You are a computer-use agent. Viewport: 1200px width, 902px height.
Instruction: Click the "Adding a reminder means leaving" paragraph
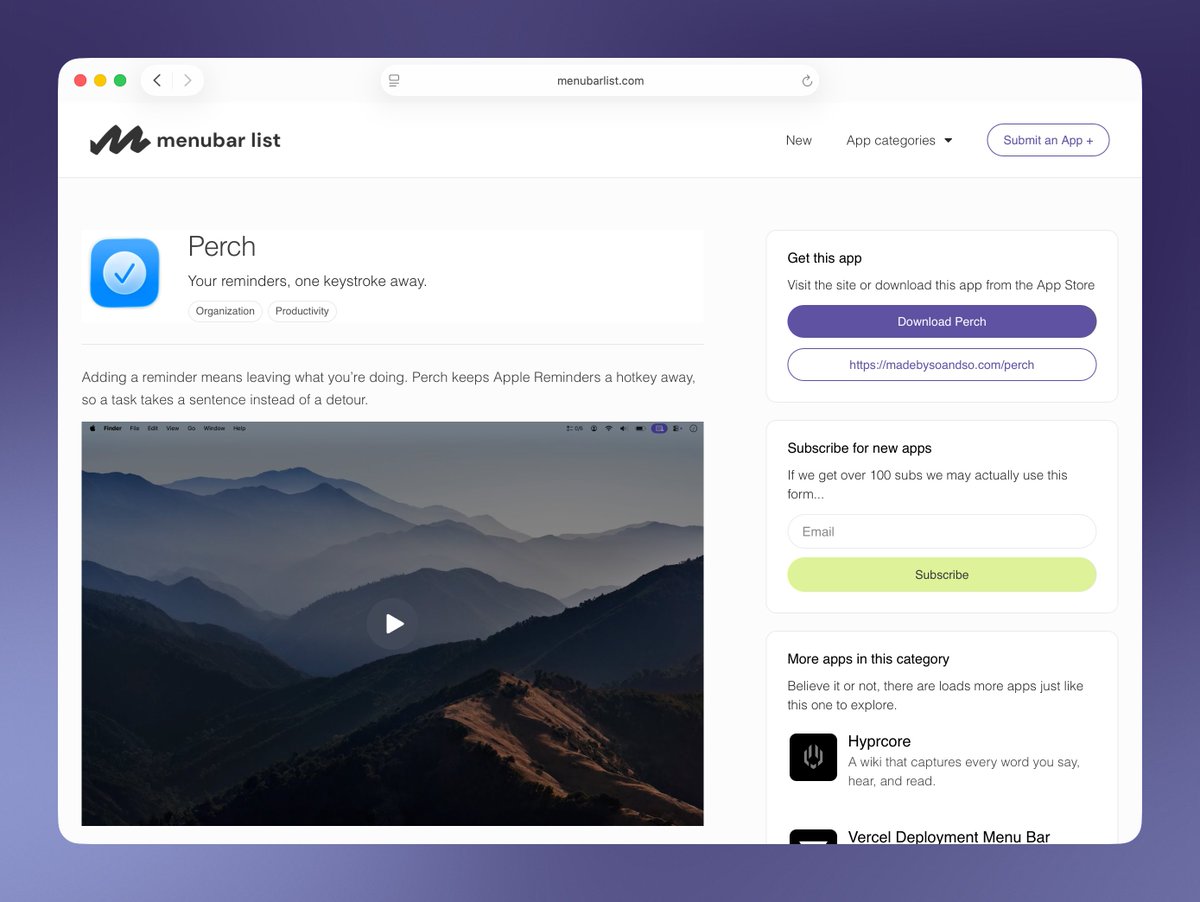click(x=389, y=388)
